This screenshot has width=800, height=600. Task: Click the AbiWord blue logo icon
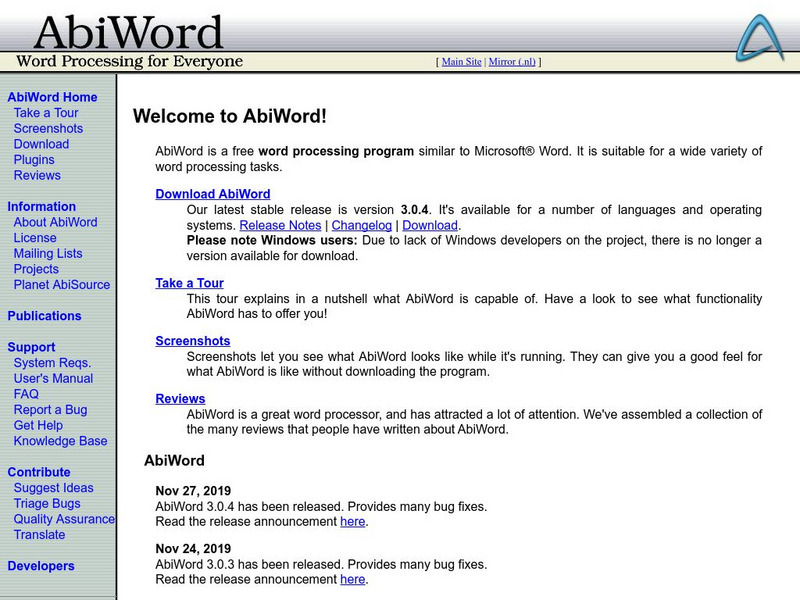pos(760,37)
